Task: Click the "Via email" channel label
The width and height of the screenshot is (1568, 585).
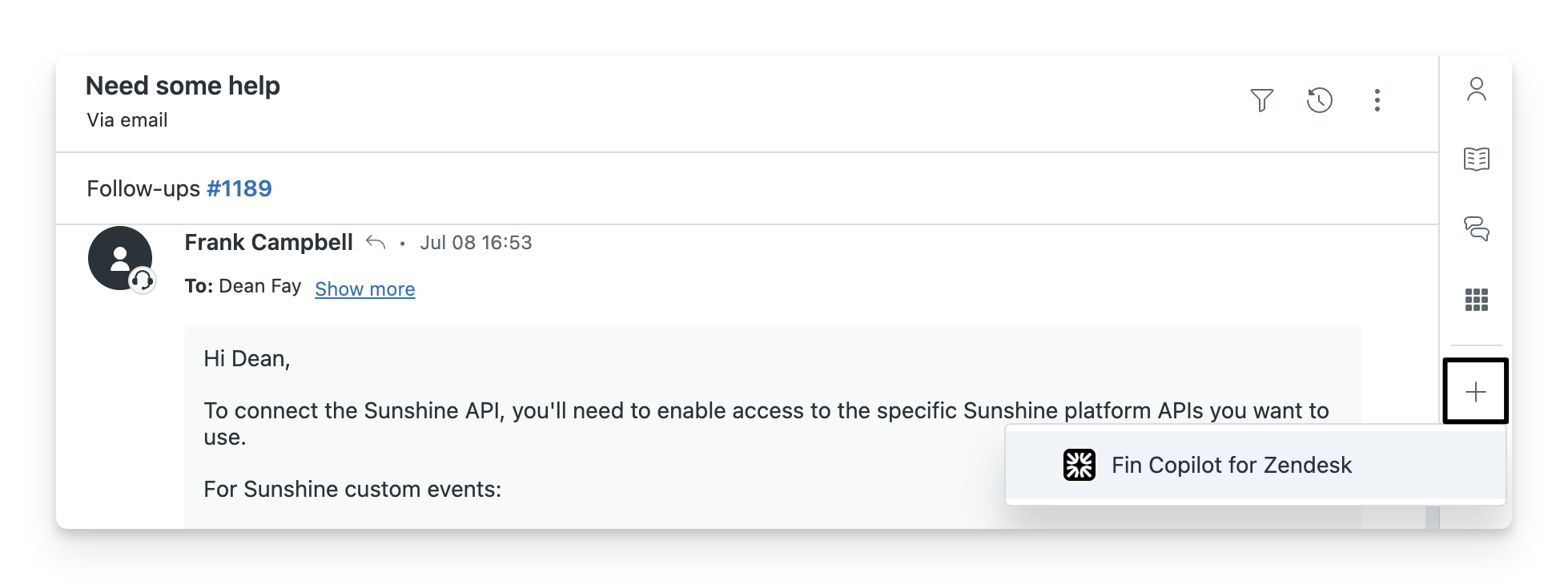Action: click(x=127, y=120)
